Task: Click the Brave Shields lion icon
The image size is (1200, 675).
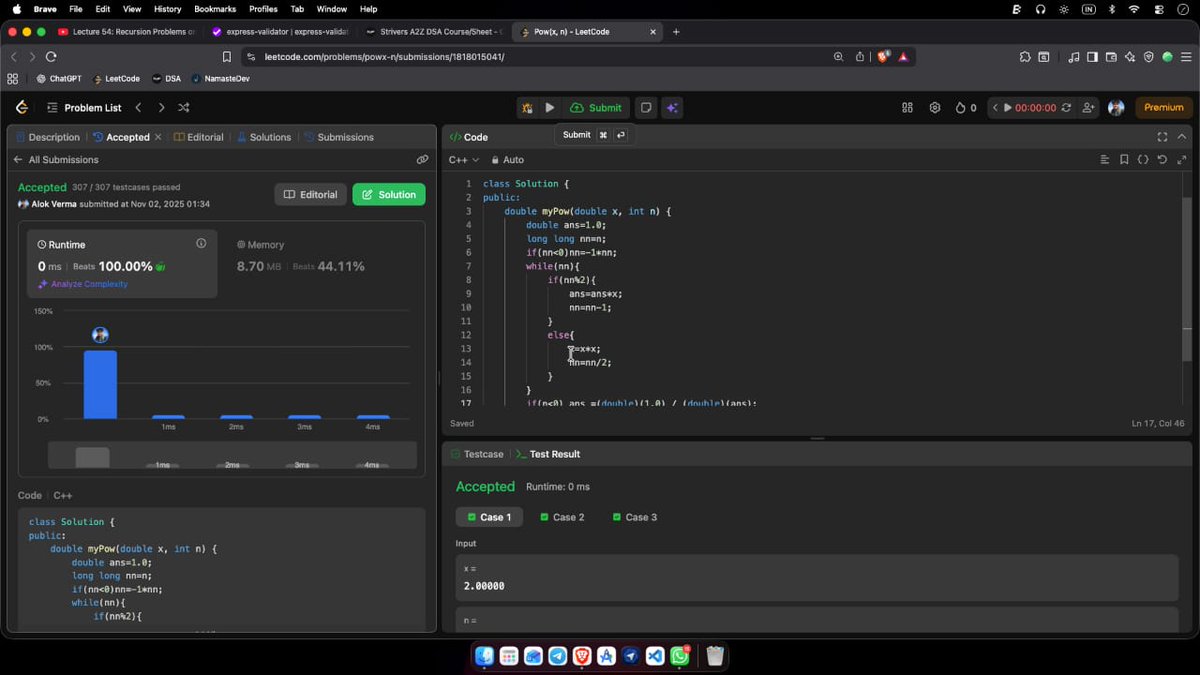Action: point(883,57)
